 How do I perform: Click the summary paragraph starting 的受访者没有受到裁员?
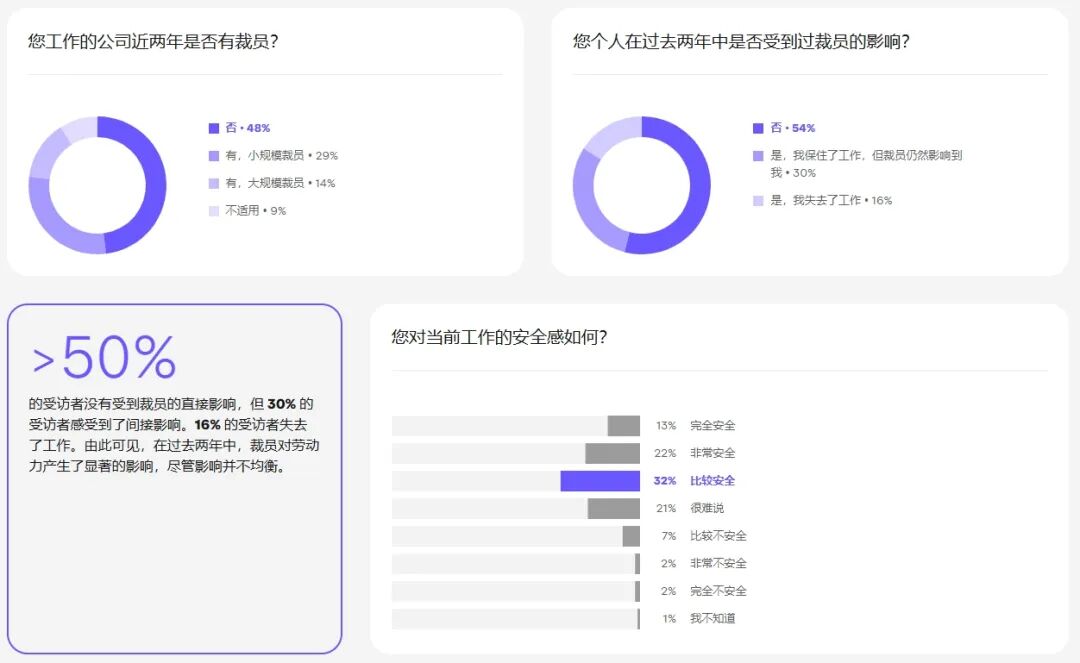click(x=174, y=435)
